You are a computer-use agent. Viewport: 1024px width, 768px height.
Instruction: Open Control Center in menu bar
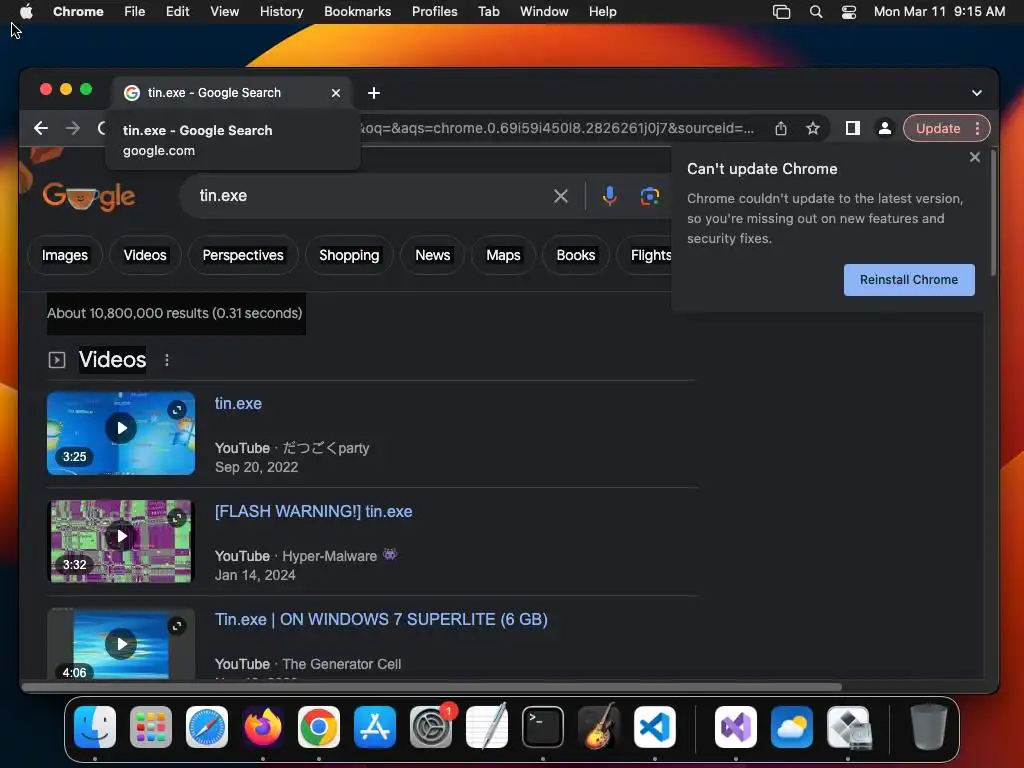[848, 12]
